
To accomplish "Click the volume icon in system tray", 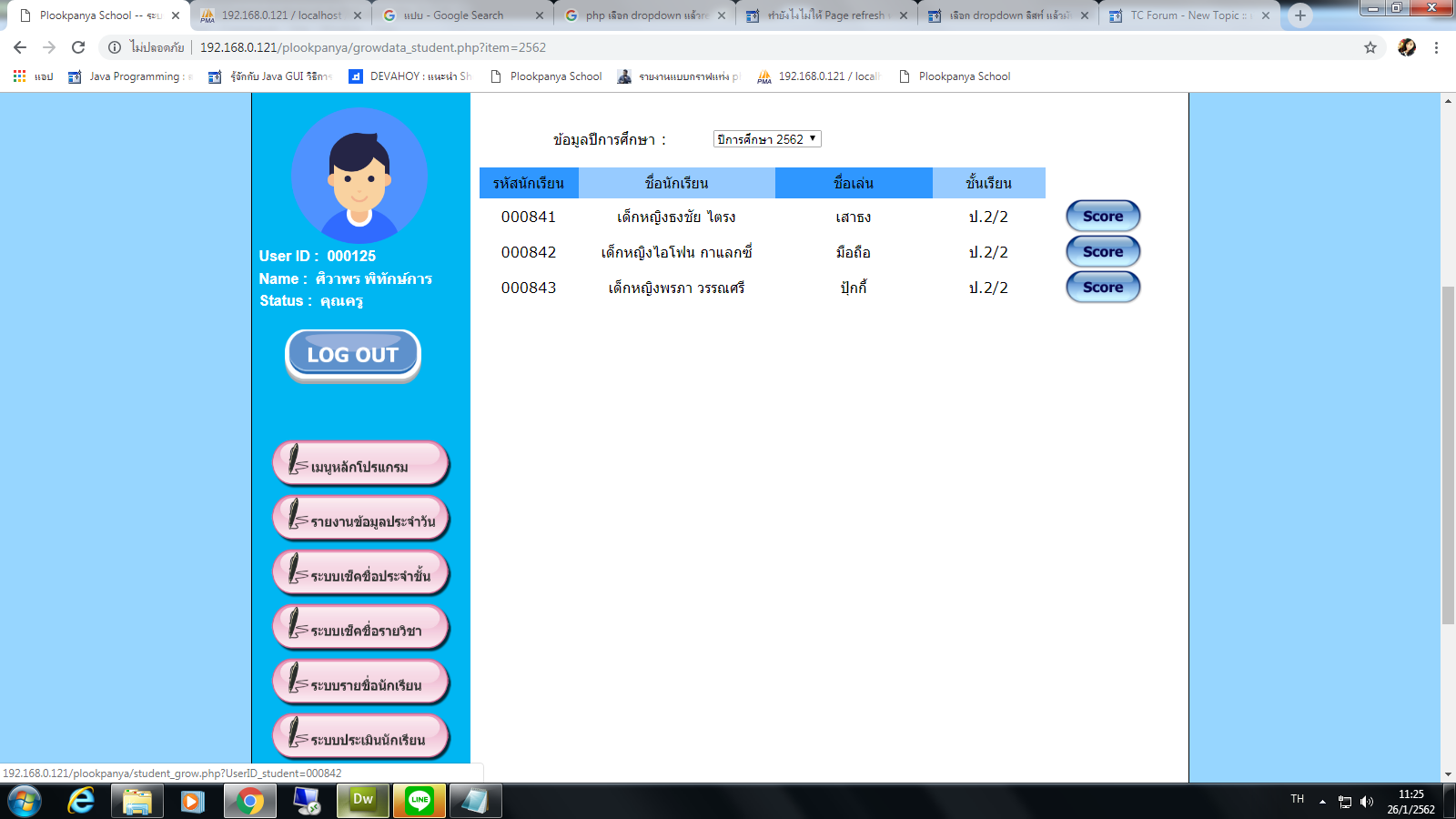I will click(x=1367, y=802).
